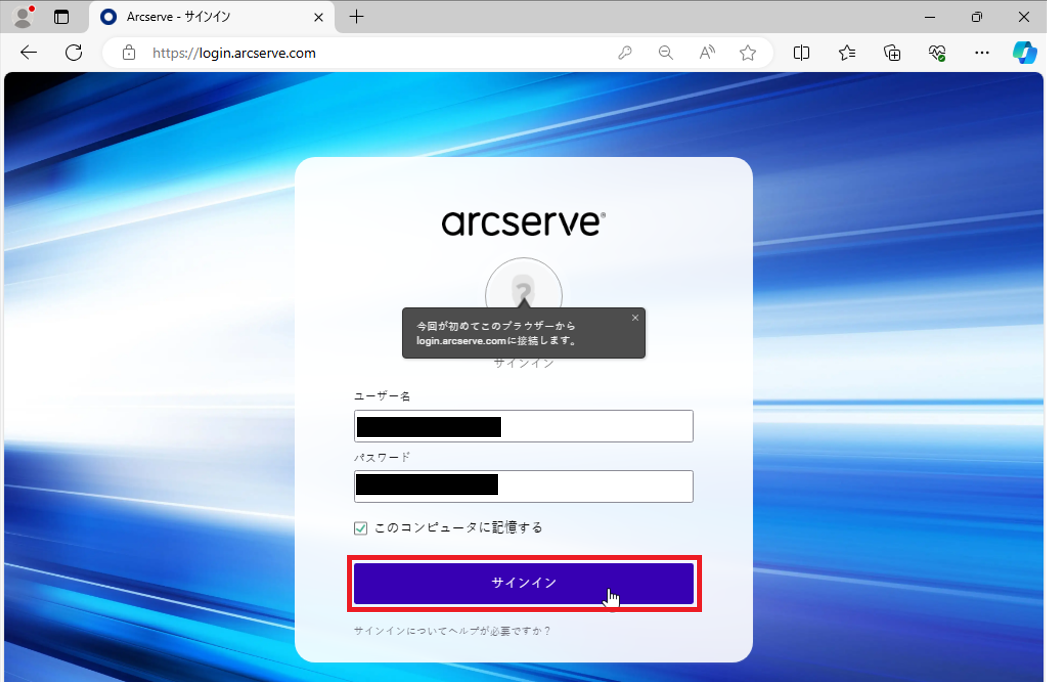Viewport: 1047px width, 685px height.
Task: Add this page to favorites star
Action: coord(748,53)
